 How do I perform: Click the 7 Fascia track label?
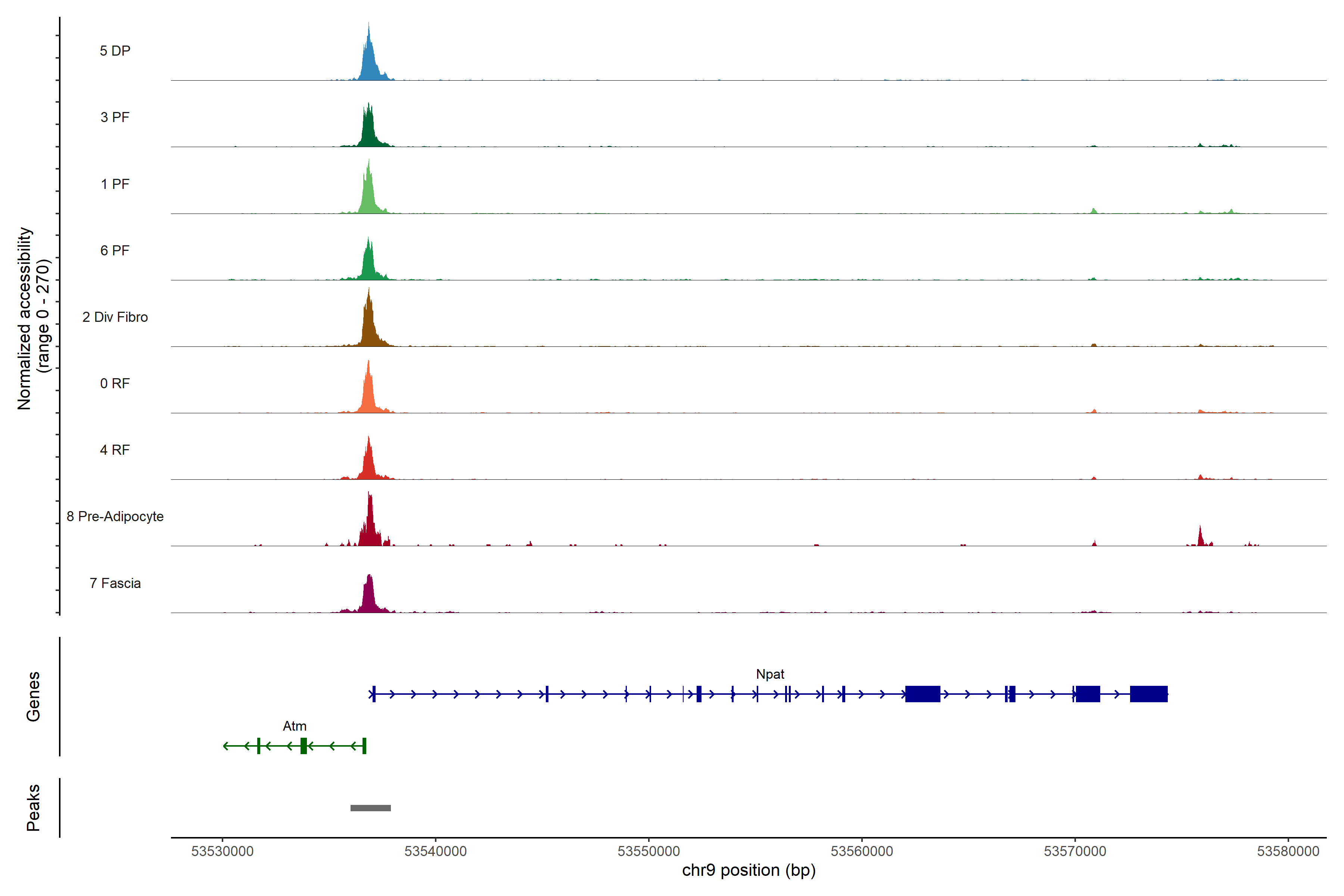click(115, 584)
